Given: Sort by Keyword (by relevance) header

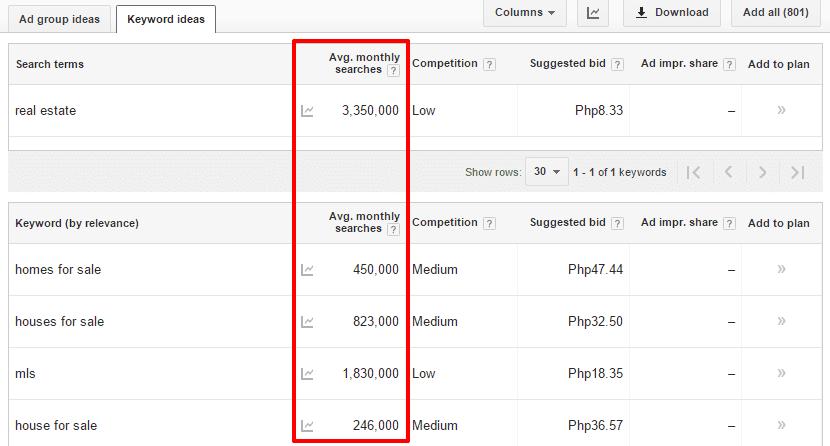Looking at the screenshot, I should point(77,223).
